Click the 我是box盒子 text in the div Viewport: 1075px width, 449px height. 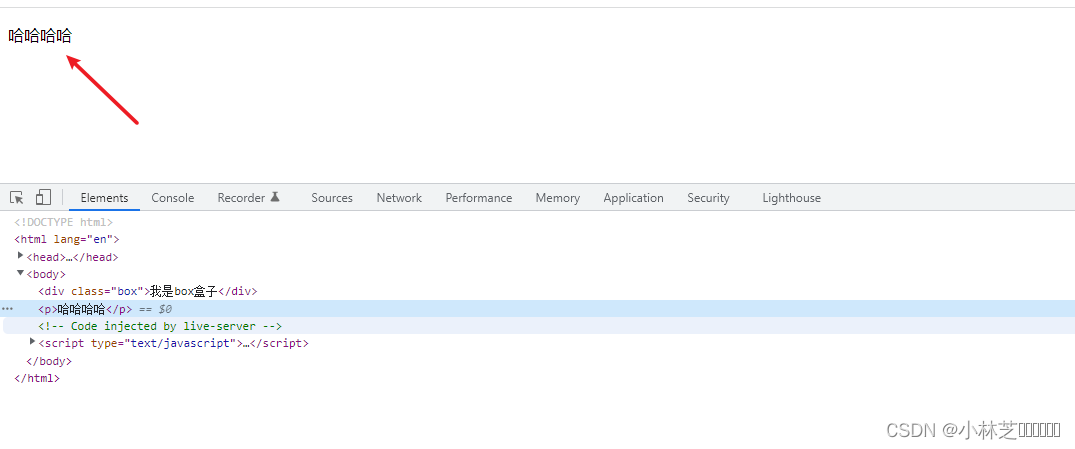click(x=183, y=291)
